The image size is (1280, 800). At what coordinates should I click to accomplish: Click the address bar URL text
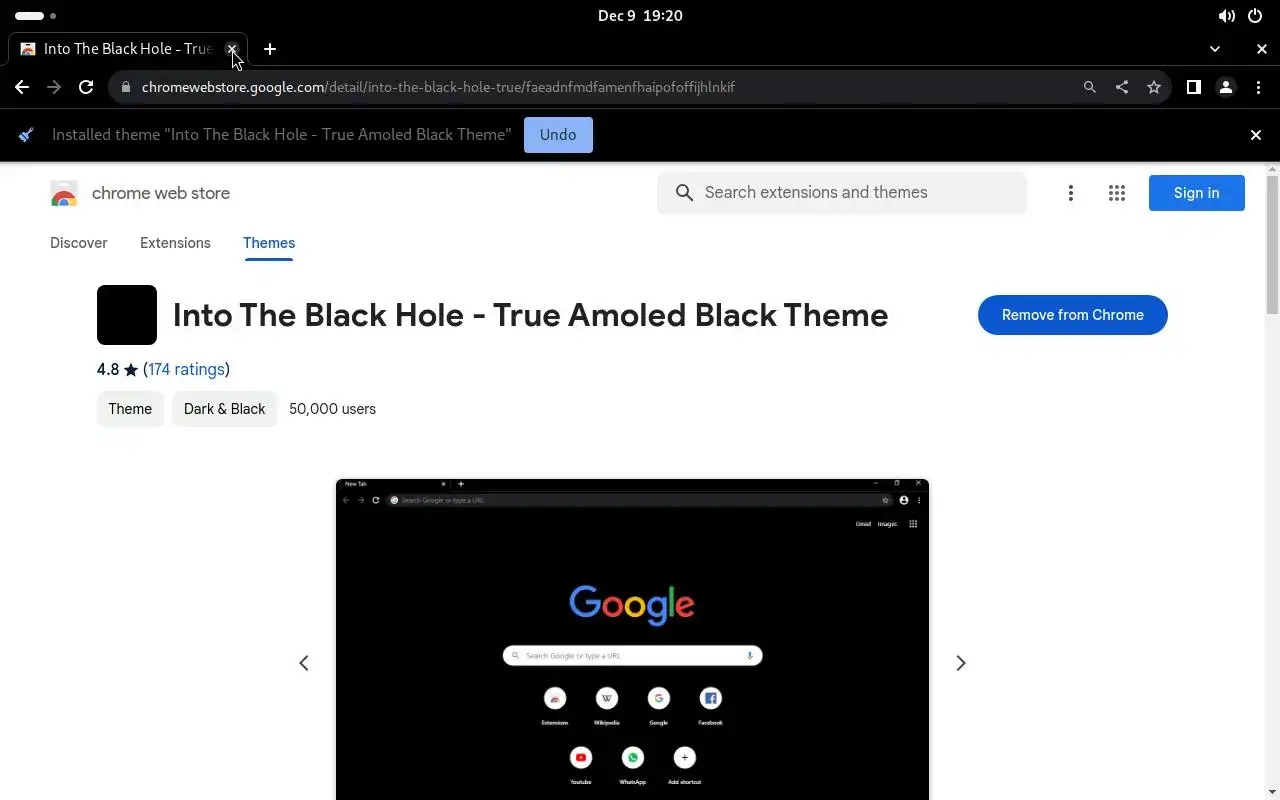[x=438, y=87]
